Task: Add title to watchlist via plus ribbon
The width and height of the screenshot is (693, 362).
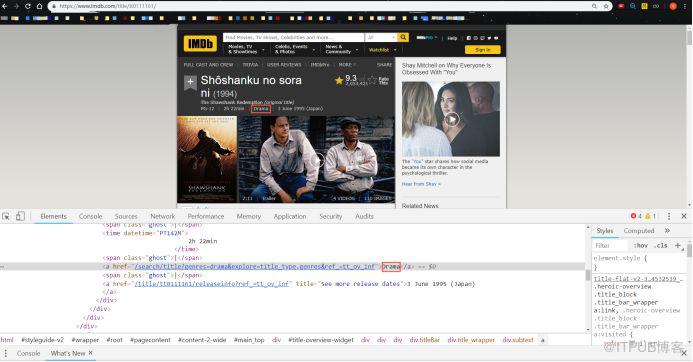Action: (x=190, y=82)
